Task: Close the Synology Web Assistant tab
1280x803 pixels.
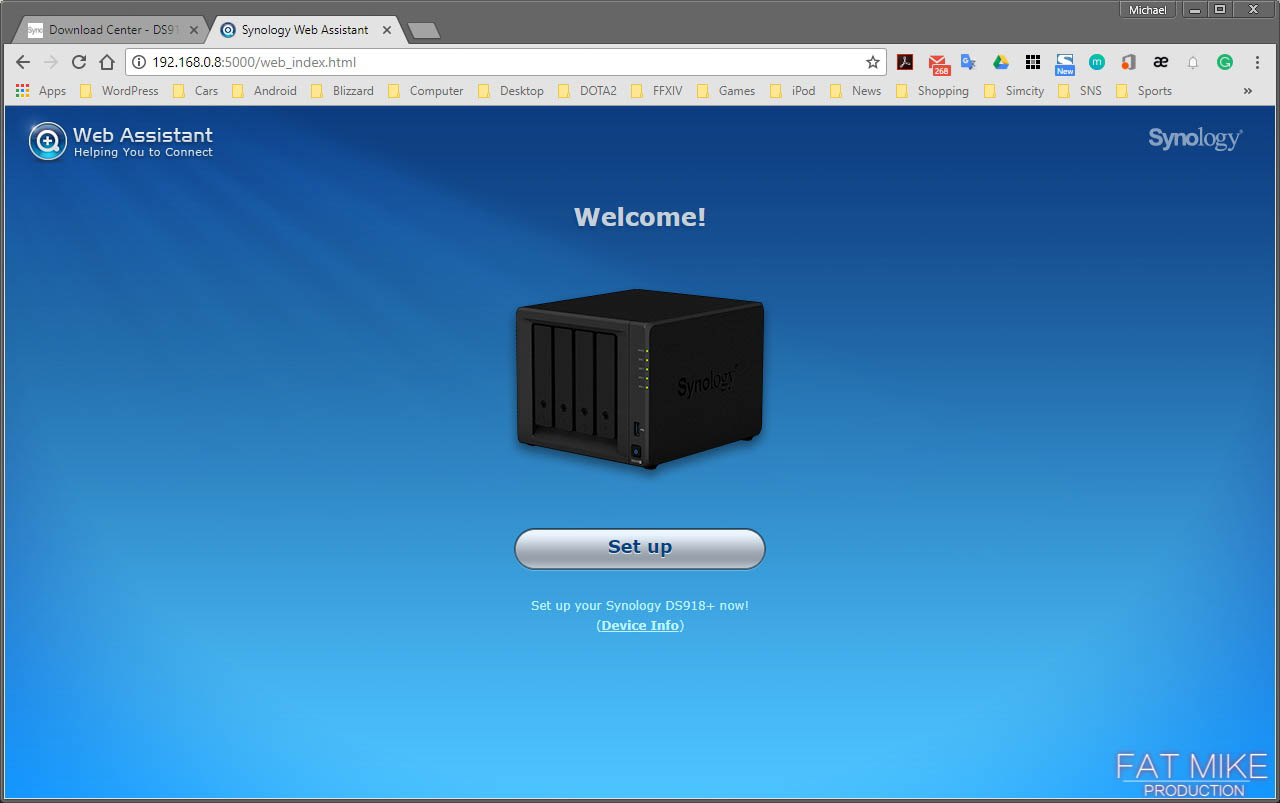Action: click(386, 30)
